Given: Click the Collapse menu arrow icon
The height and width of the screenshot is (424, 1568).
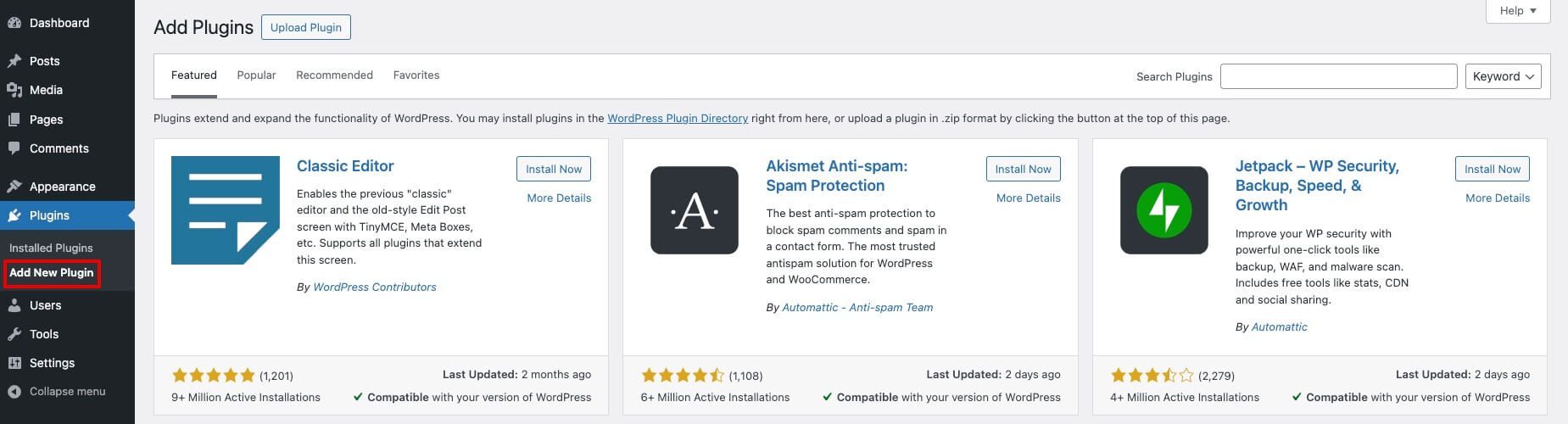Looking at the screenshot, I should tap(14, 392).
